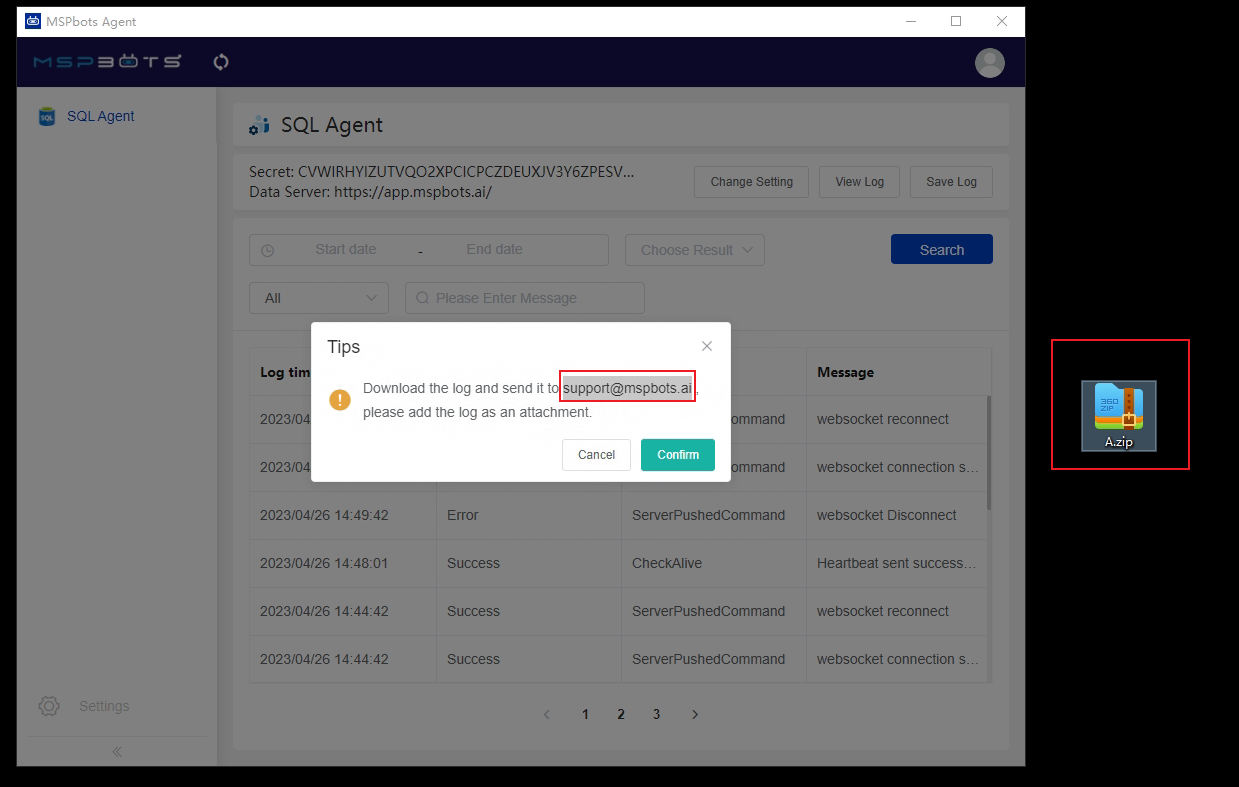Expand the Choose Result dropdown

(694, 250)
